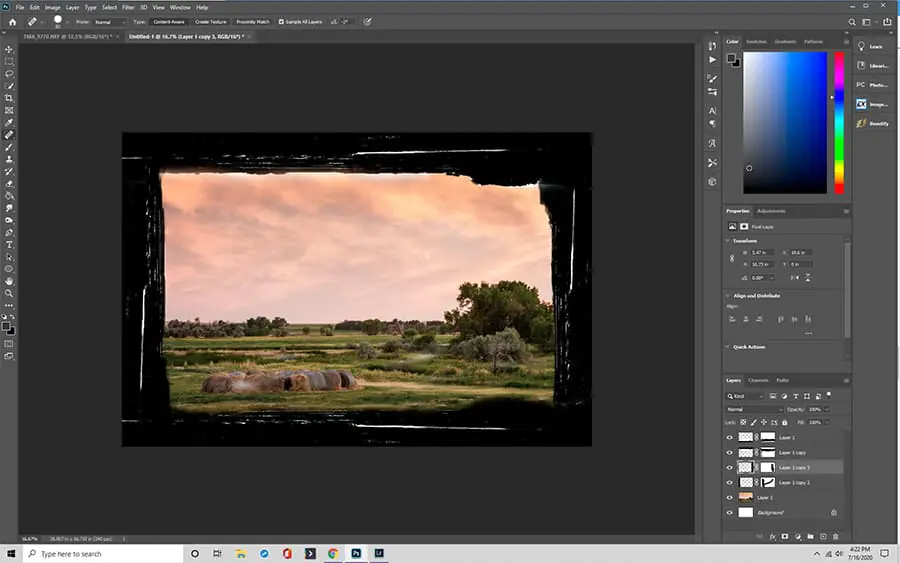The height and width of the screenshot is (563, 900).
Task: Select the Hand tool
Action: (9, 281)
